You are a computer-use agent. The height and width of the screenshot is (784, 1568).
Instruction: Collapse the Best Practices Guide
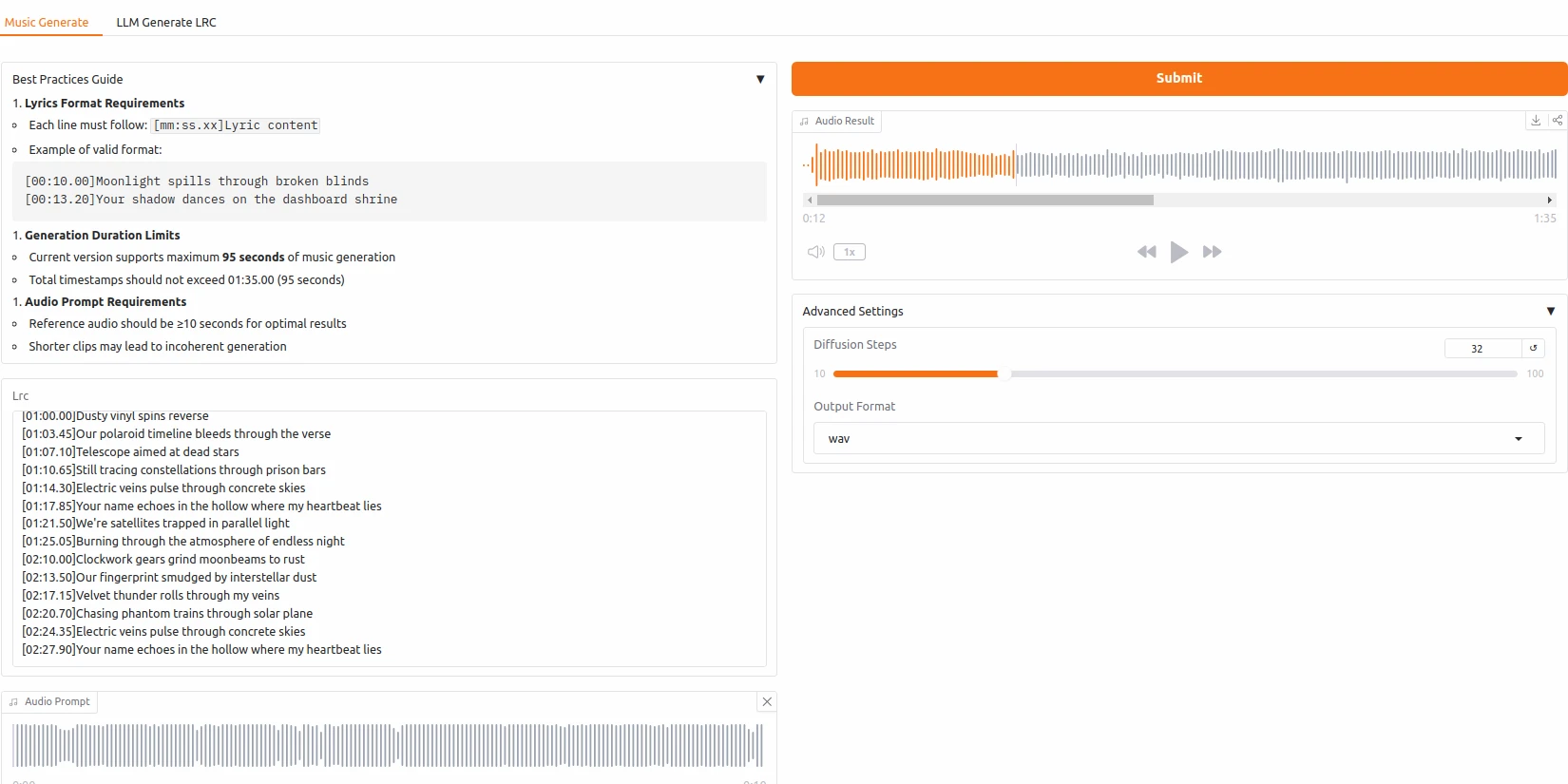point(760,80)
